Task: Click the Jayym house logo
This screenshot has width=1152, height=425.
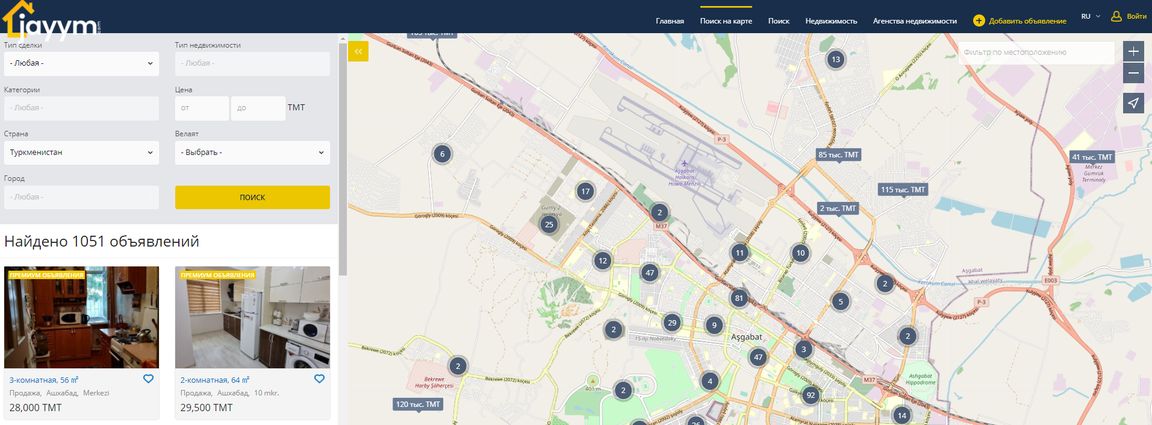Action: (50, 17)
